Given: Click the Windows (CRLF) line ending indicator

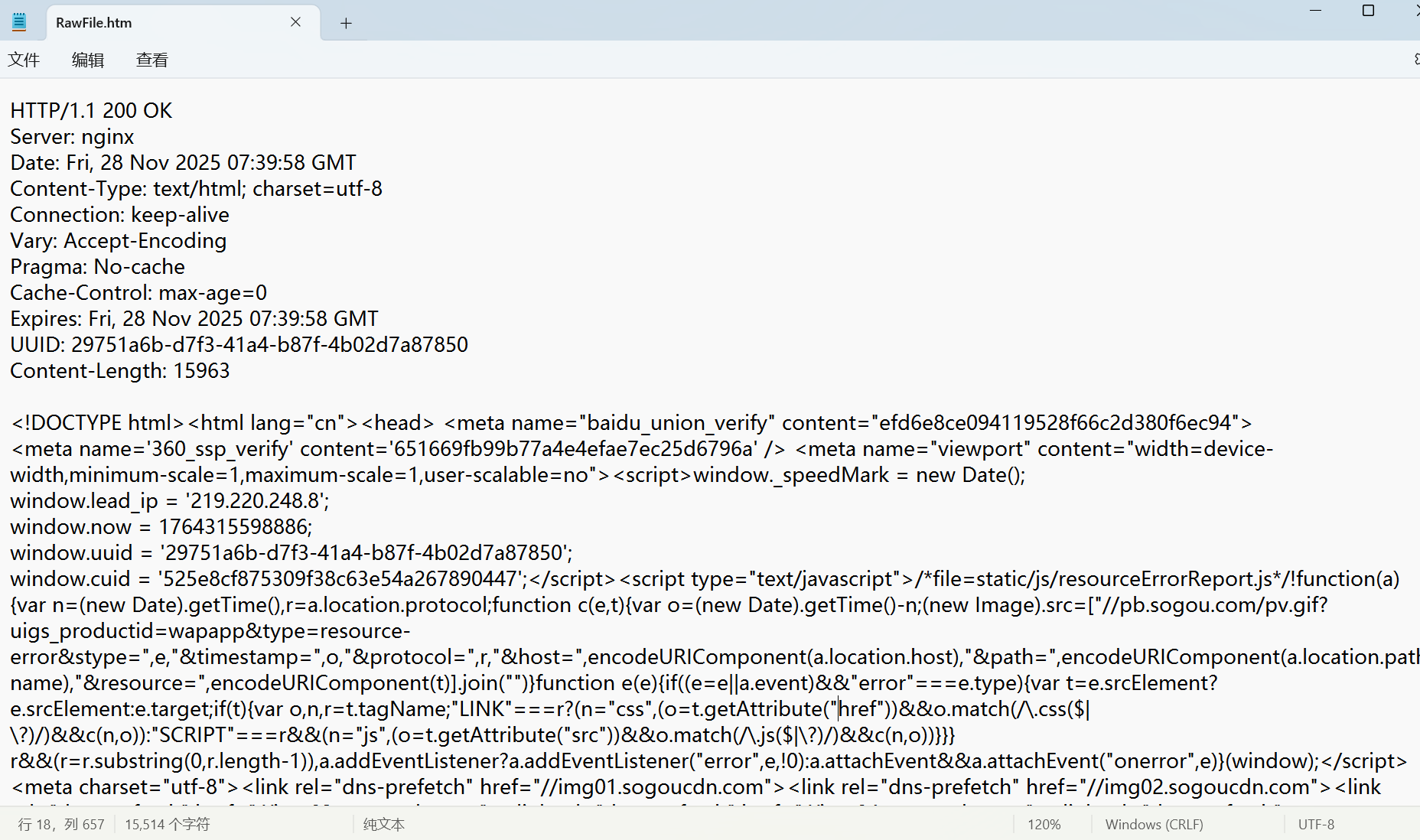Looking at the screenshot, I should (1154, 824).
